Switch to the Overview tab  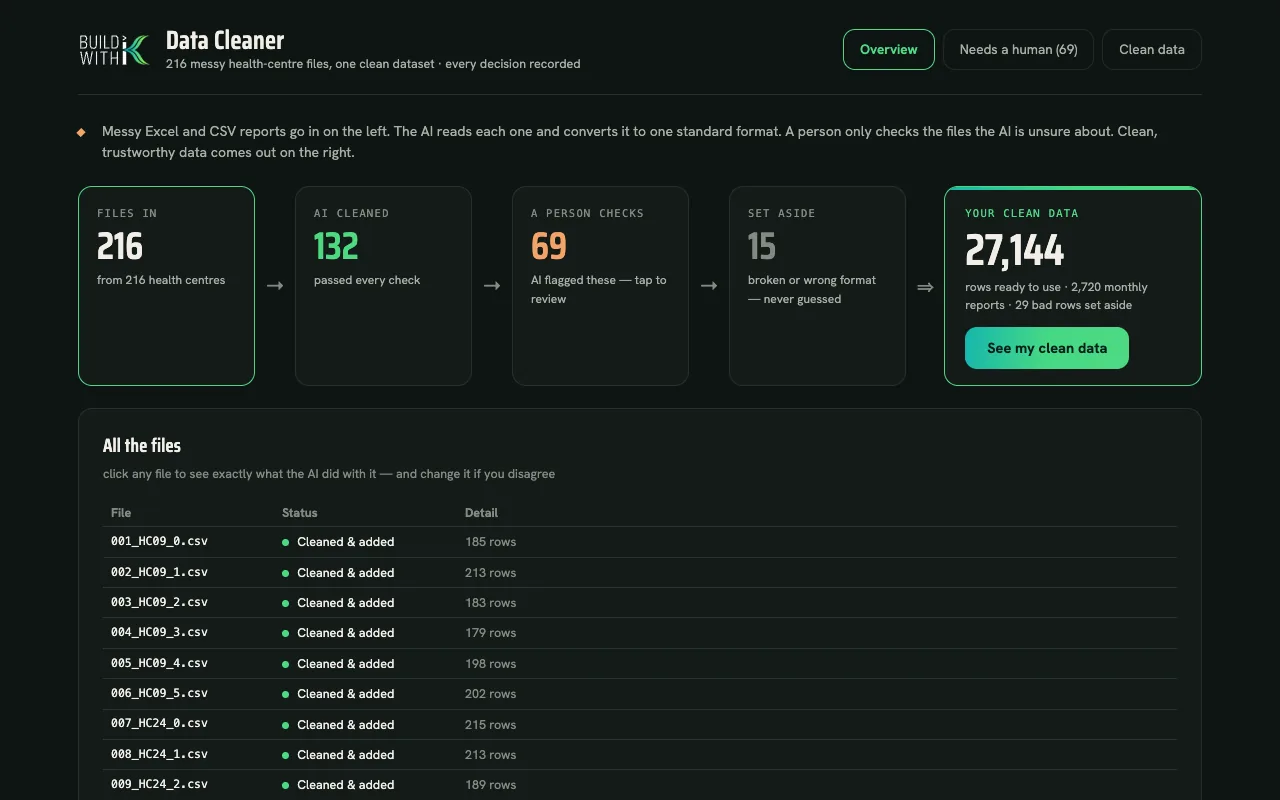click(x=889, y=49)
